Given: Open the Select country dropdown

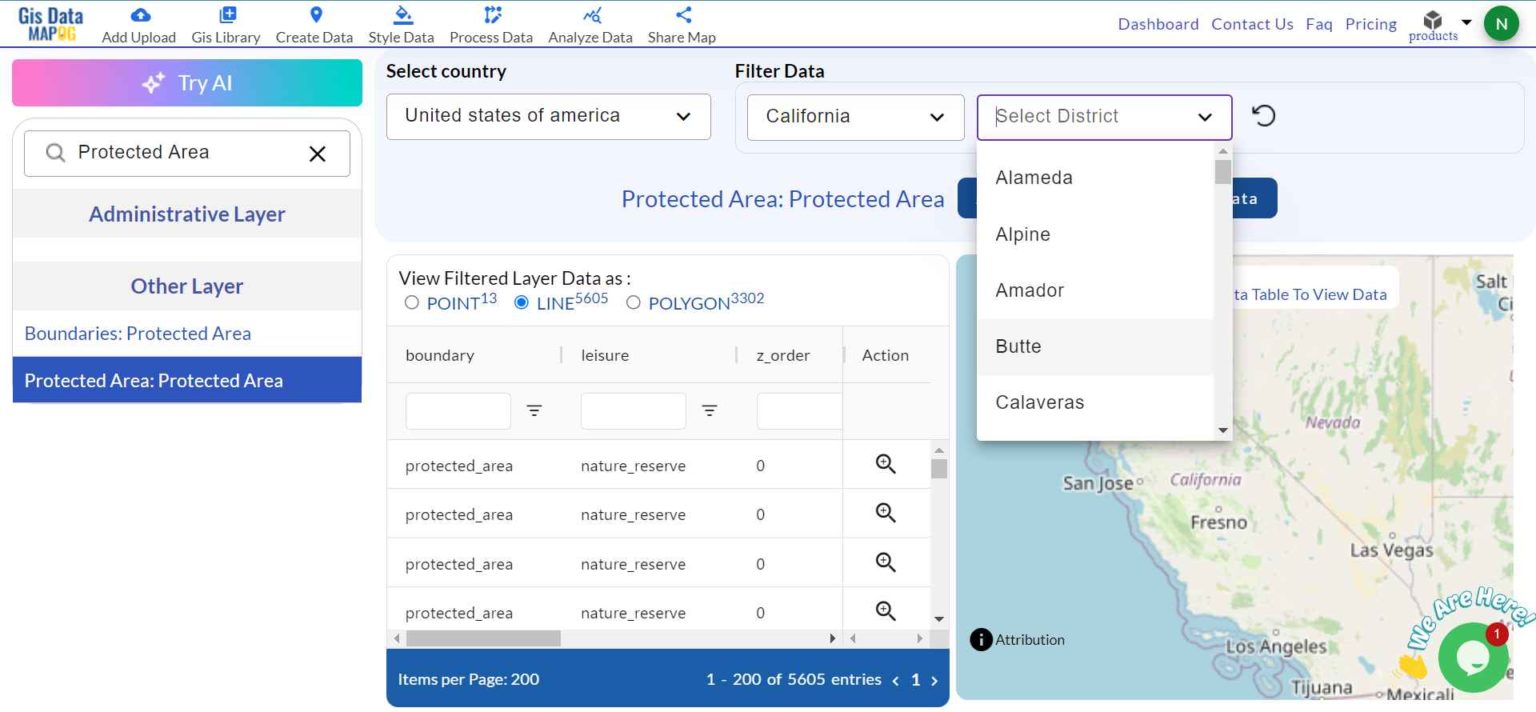Looking at the screenshot, I should 548,117.
